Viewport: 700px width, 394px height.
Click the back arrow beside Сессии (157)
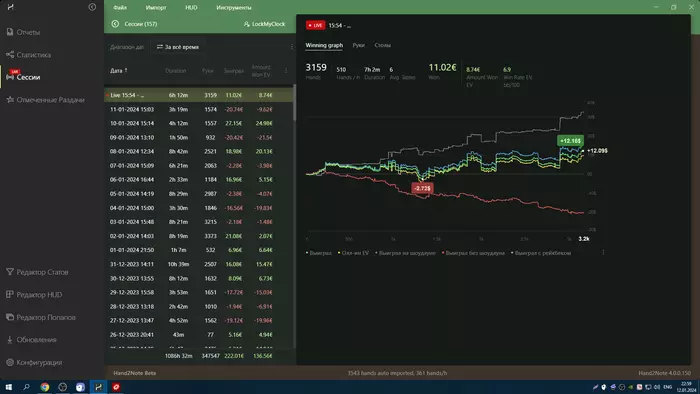(115, 24)
